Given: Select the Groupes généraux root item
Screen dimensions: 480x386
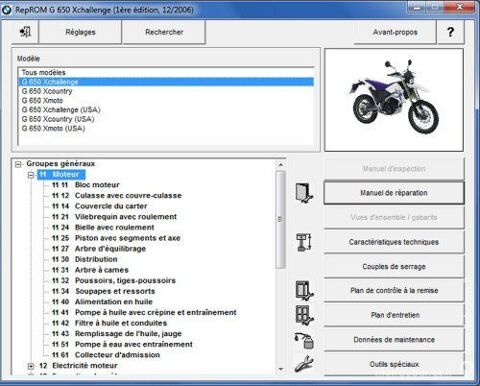Looking at the screenshot, I should tap(61, 164).
